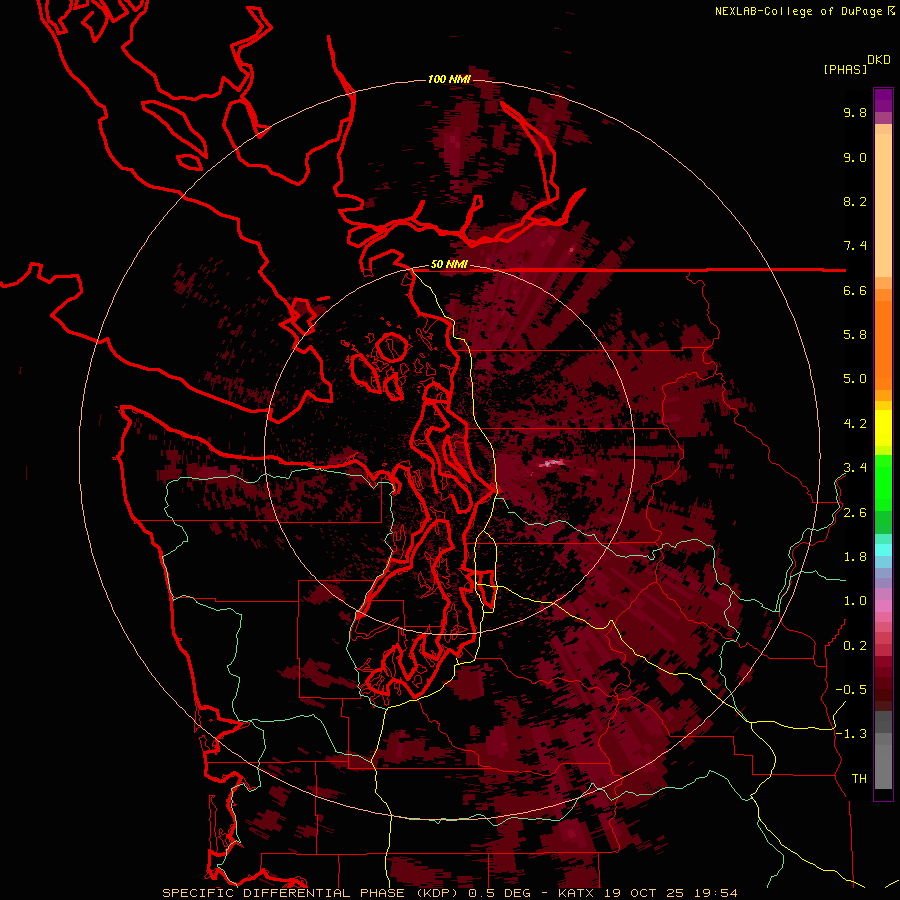Click the bright high-KDP echo east of the radar
The width and height of the screenshot is (900, 900).
(552, 463)
